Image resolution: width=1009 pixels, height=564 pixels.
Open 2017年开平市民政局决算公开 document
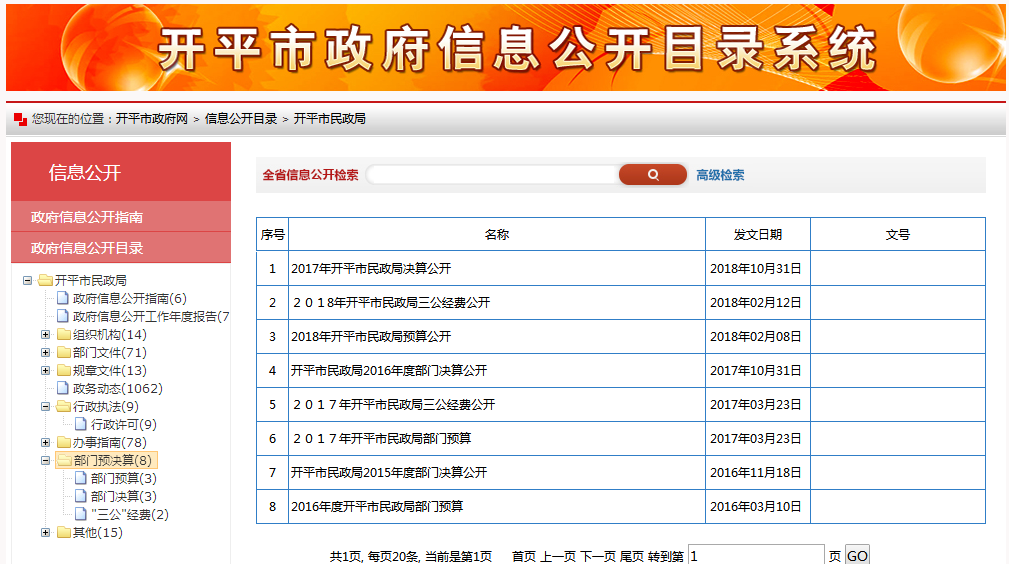(371, 269)
